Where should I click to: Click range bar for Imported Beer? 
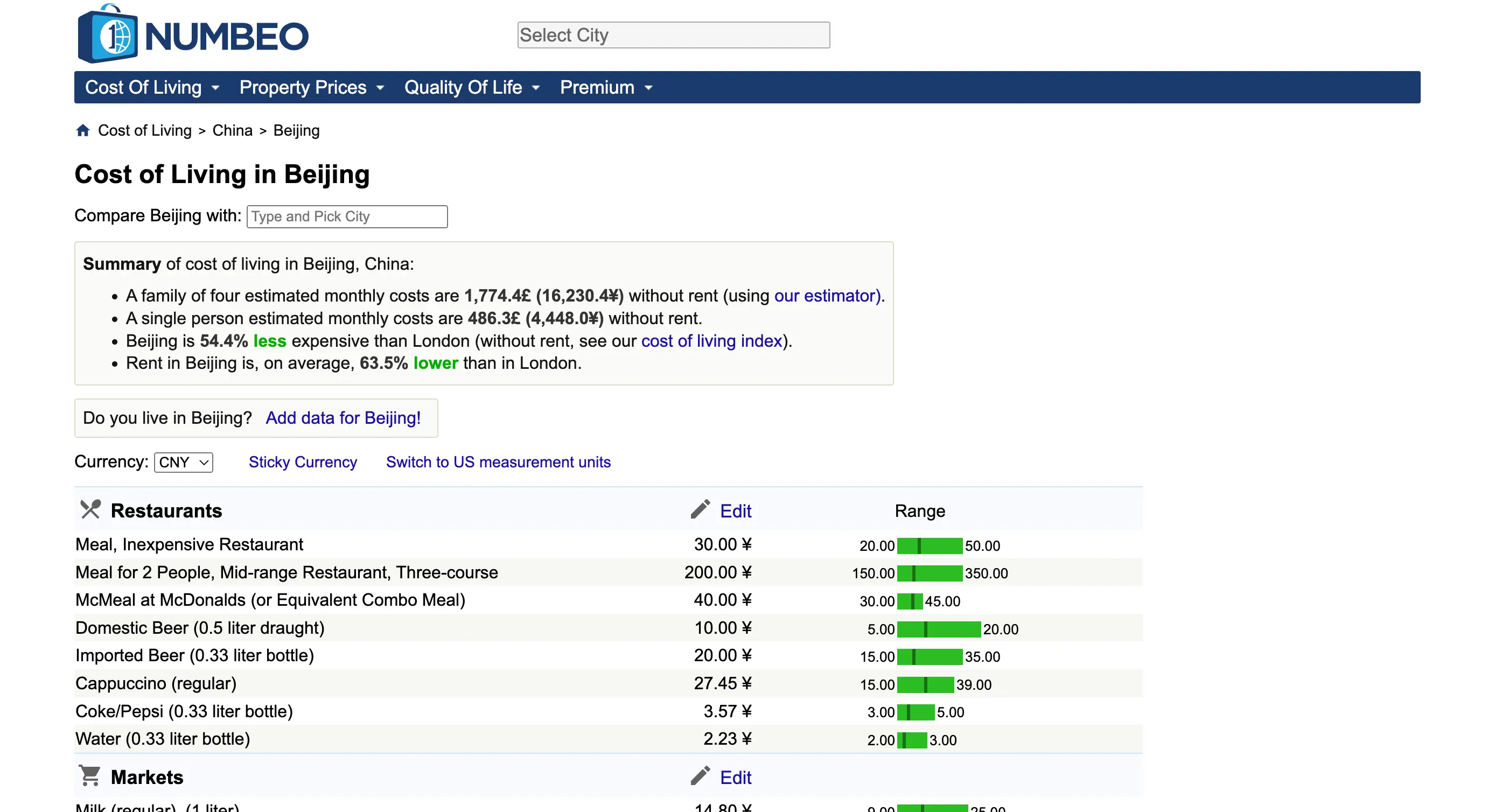(930, 657)
